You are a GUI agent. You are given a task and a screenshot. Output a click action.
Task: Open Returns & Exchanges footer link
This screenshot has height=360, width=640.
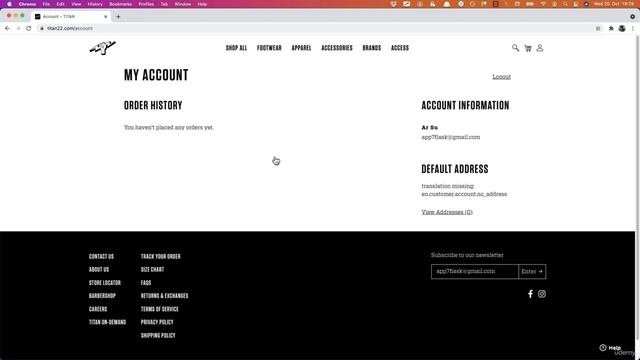point(164,296)
